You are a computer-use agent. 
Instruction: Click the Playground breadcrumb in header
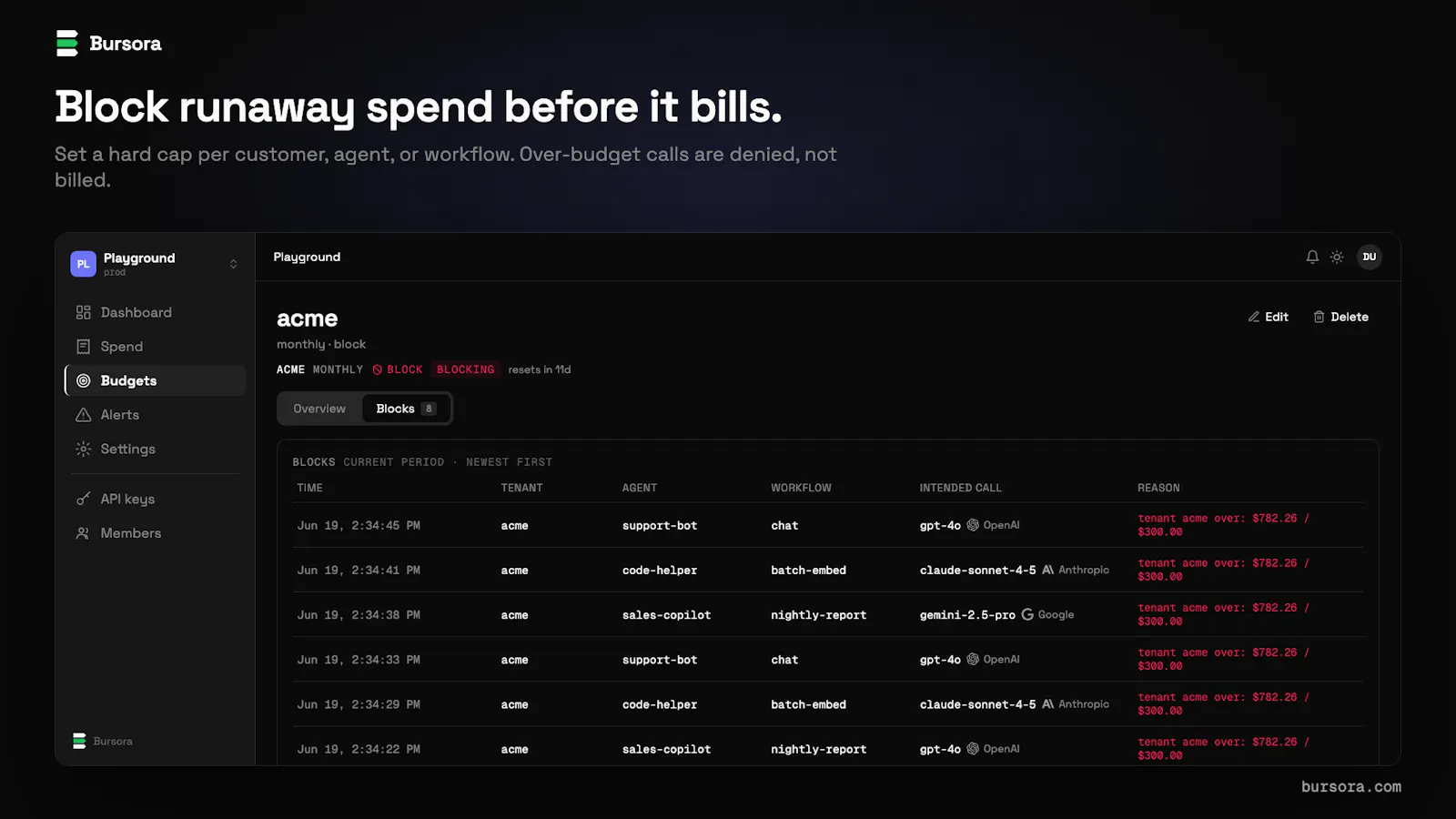pyautogui.click(x=307, y=258)
